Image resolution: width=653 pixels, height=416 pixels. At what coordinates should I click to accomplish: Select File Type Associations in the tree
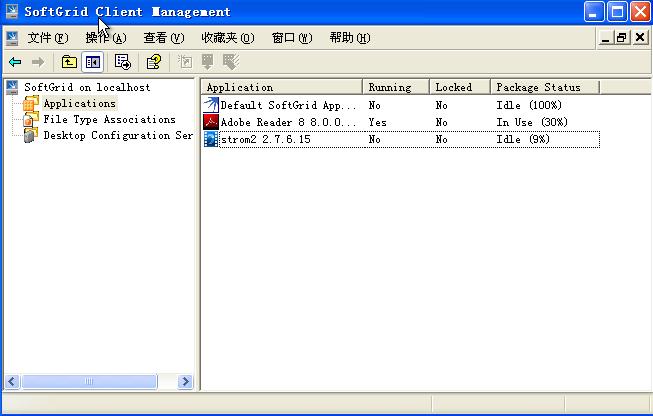pyautogui.click(x=110, y=120)
